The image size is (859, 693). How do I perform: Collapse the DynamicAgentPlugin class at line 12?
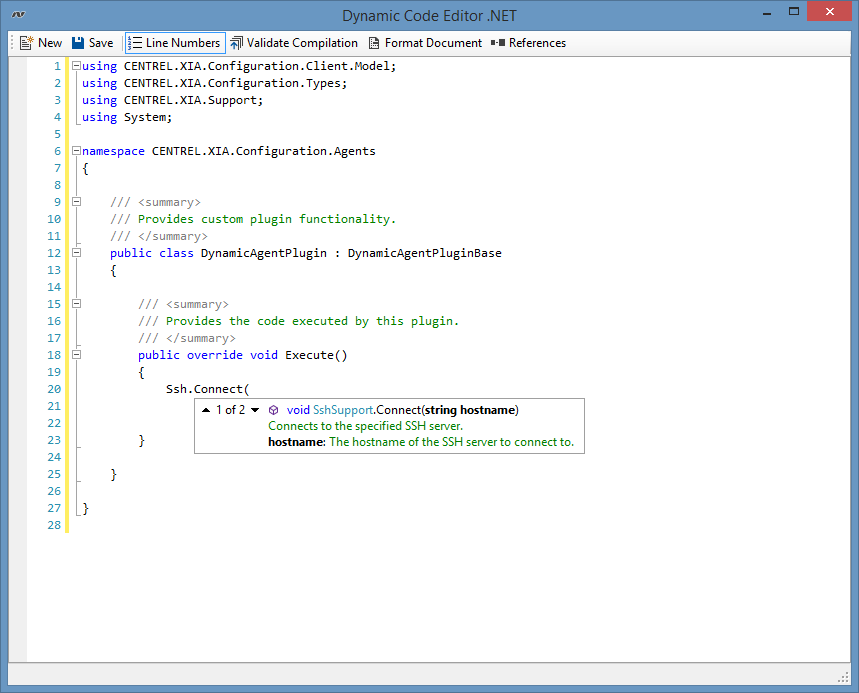(x=77, y=253)
